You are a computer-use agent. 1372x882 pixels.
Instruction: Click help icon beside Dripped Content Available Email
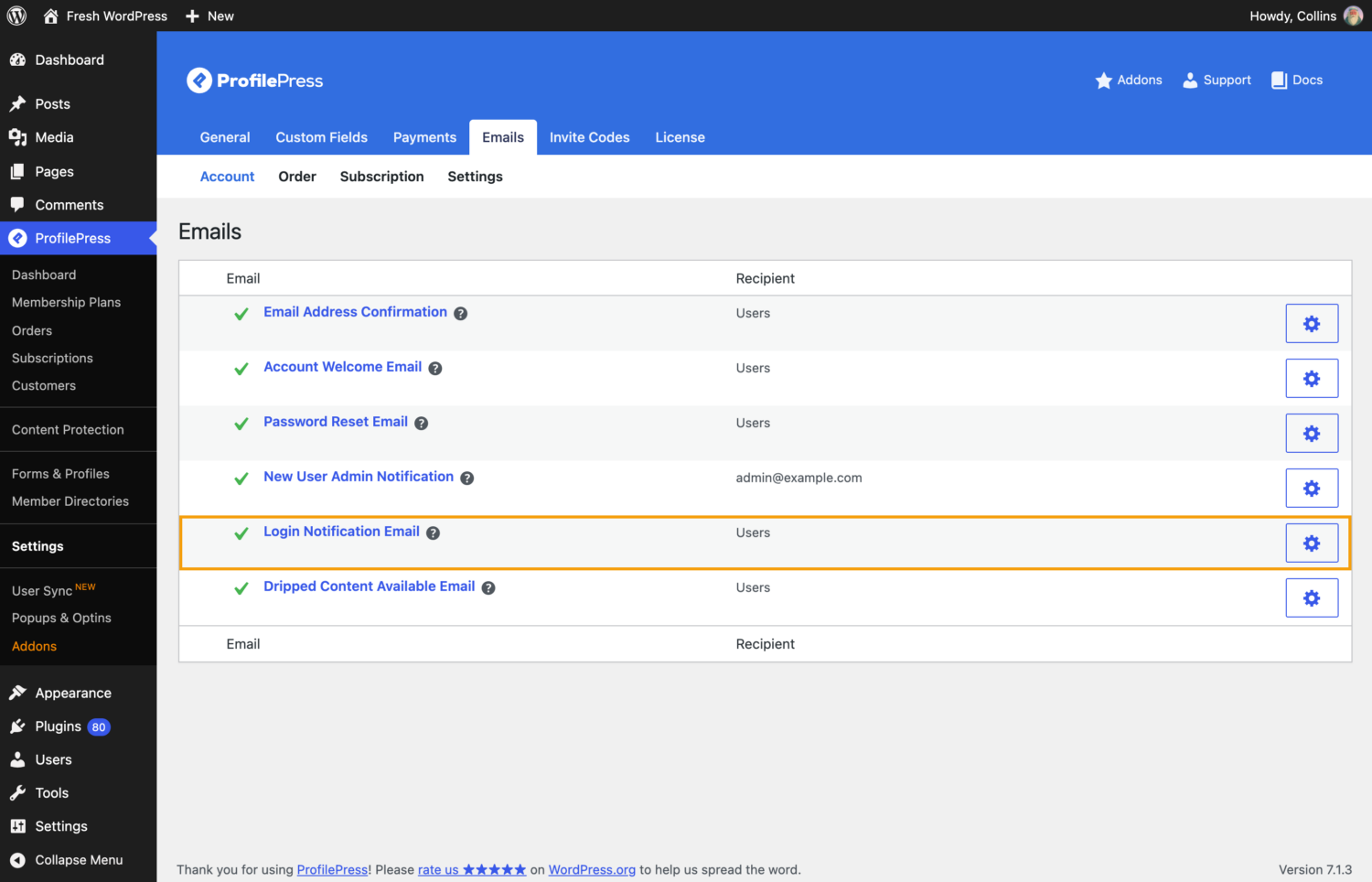pyautogui.click(x=488, y=587)
